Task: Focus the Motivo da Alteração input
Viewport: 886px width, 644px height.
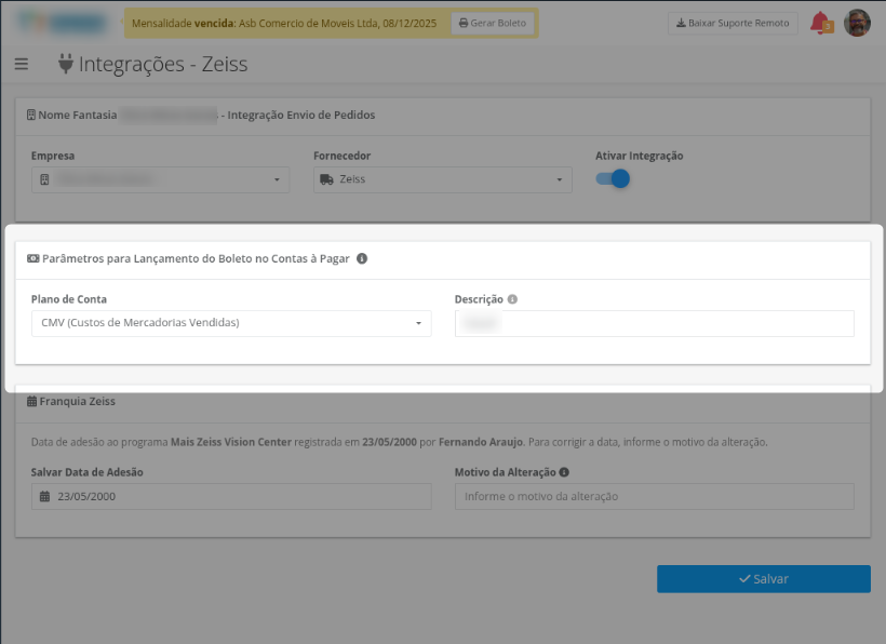Action: (654, 497)
